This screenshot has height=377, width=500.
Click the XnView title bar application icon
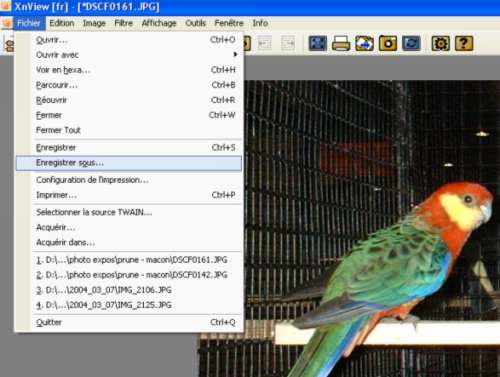coord(6,6)
